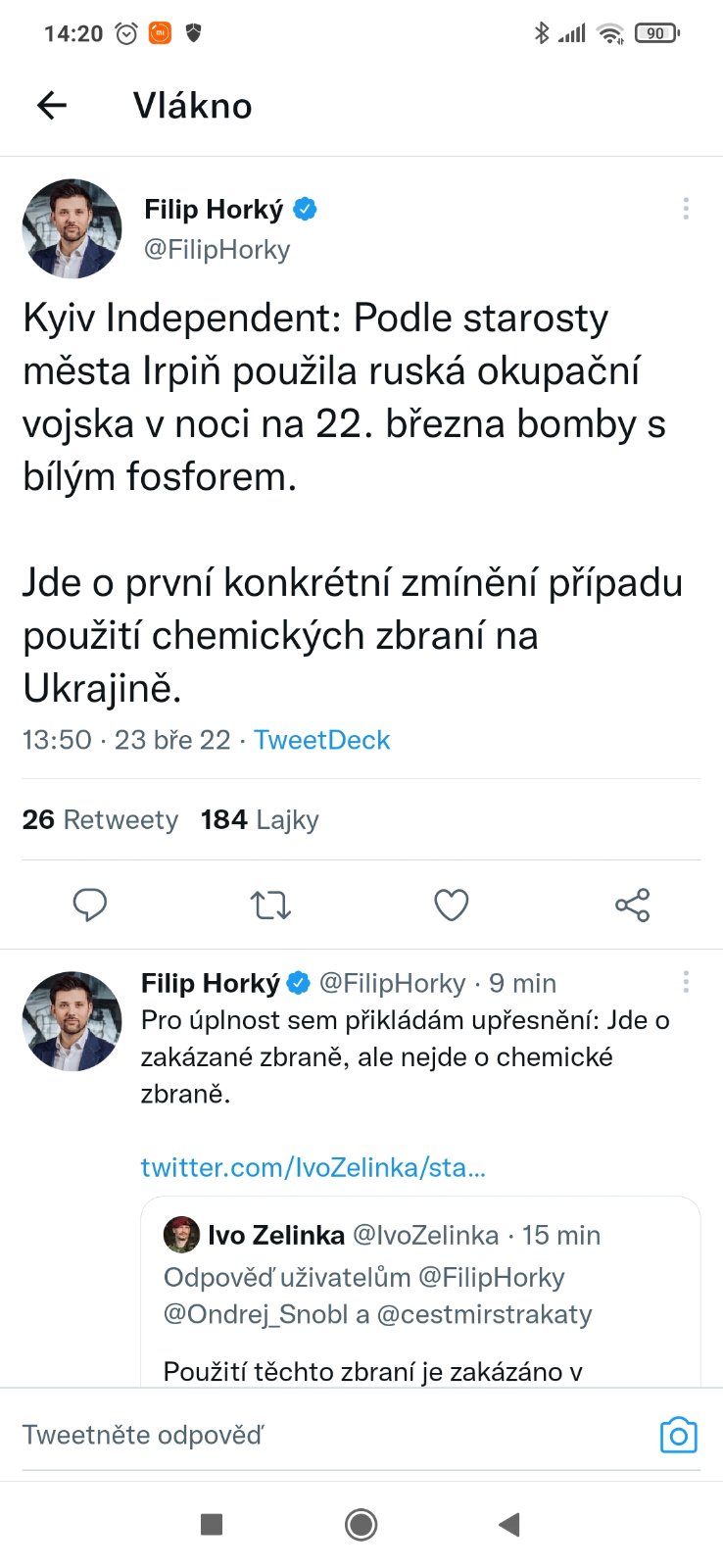
Task: Open three-dot menu on main tweet
Action: pos(686,208)
